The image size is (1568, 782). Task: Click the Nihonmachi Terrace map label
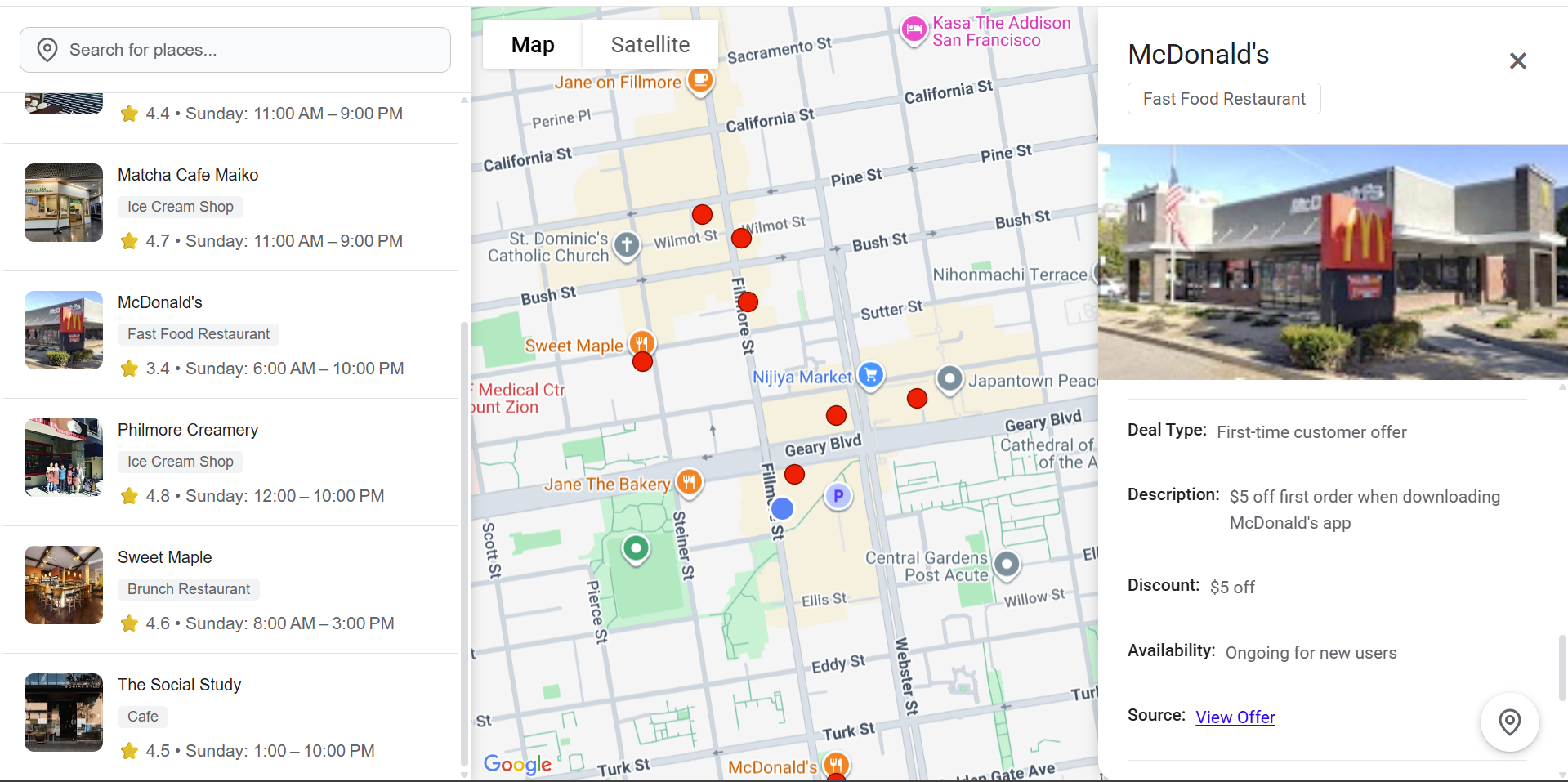1010,275
